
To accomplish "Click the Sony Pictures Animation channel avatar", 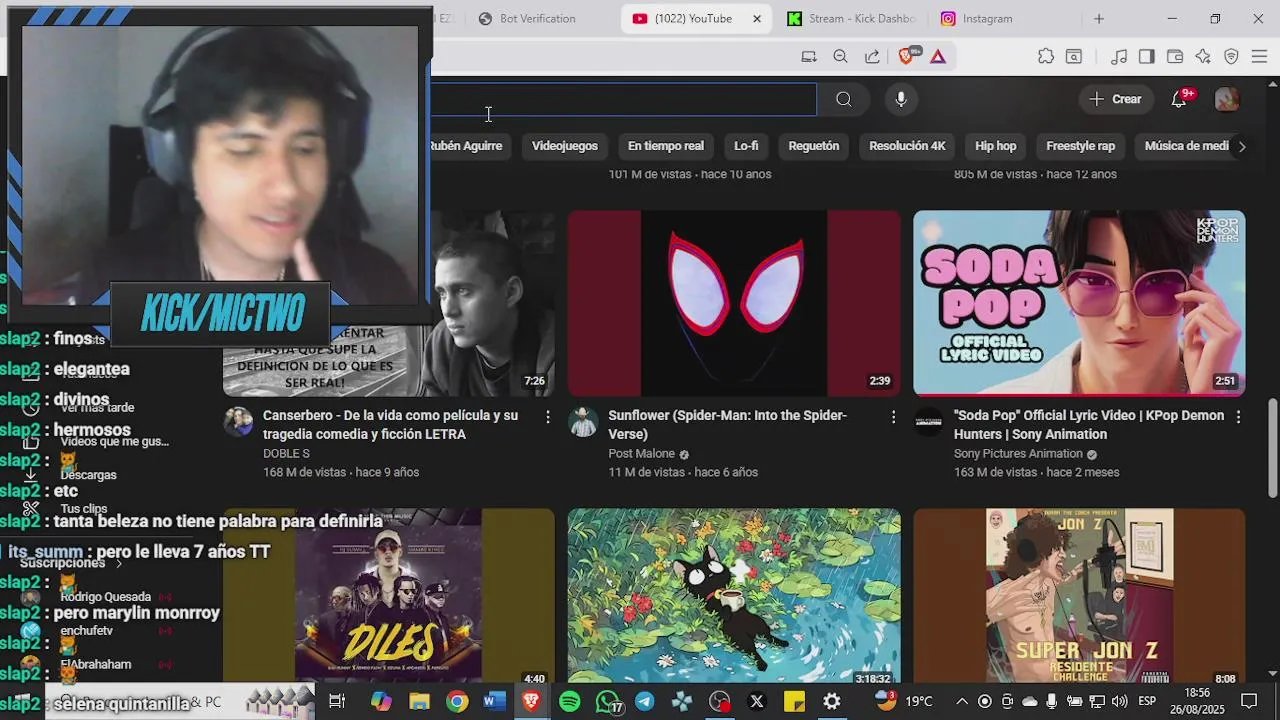I will 928,422.
